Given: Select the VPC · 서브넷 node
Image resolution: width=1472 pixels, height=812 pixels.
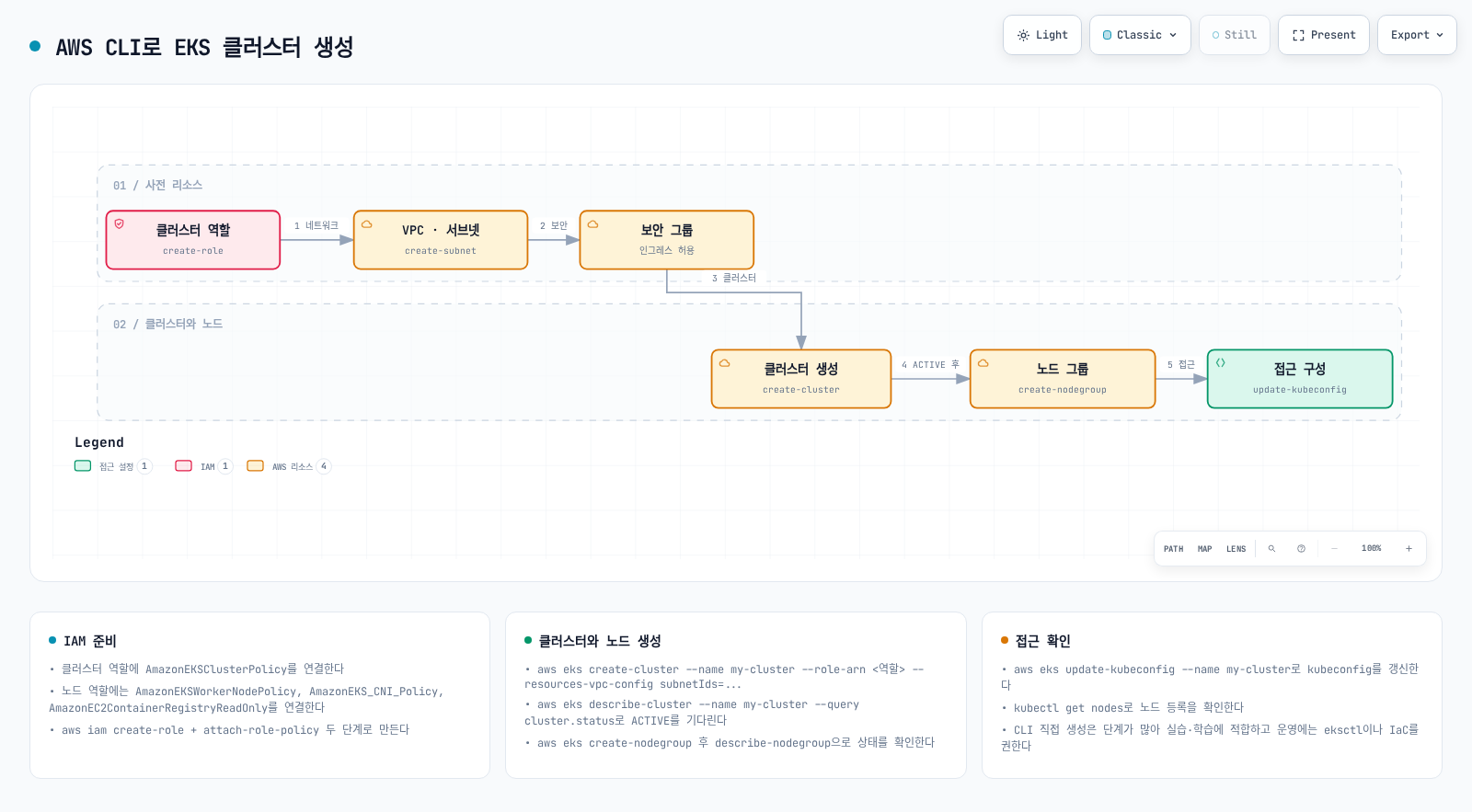Looking at the screenshot, I should [441, 240].
